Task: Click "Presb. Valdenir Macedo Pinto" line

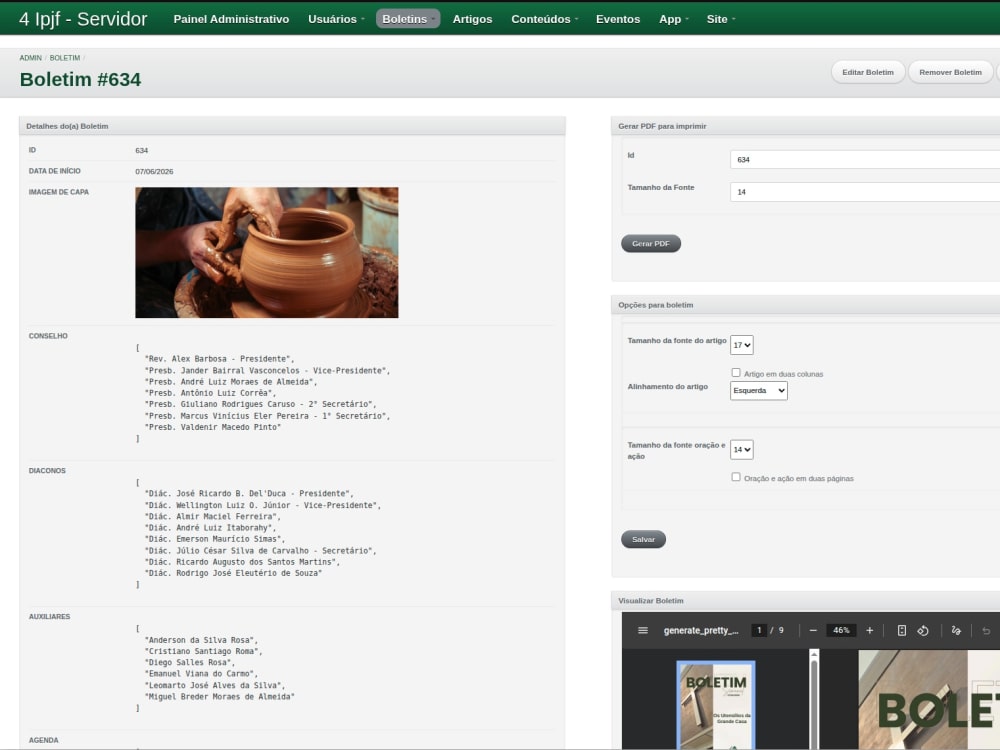Action: point(213,427)
